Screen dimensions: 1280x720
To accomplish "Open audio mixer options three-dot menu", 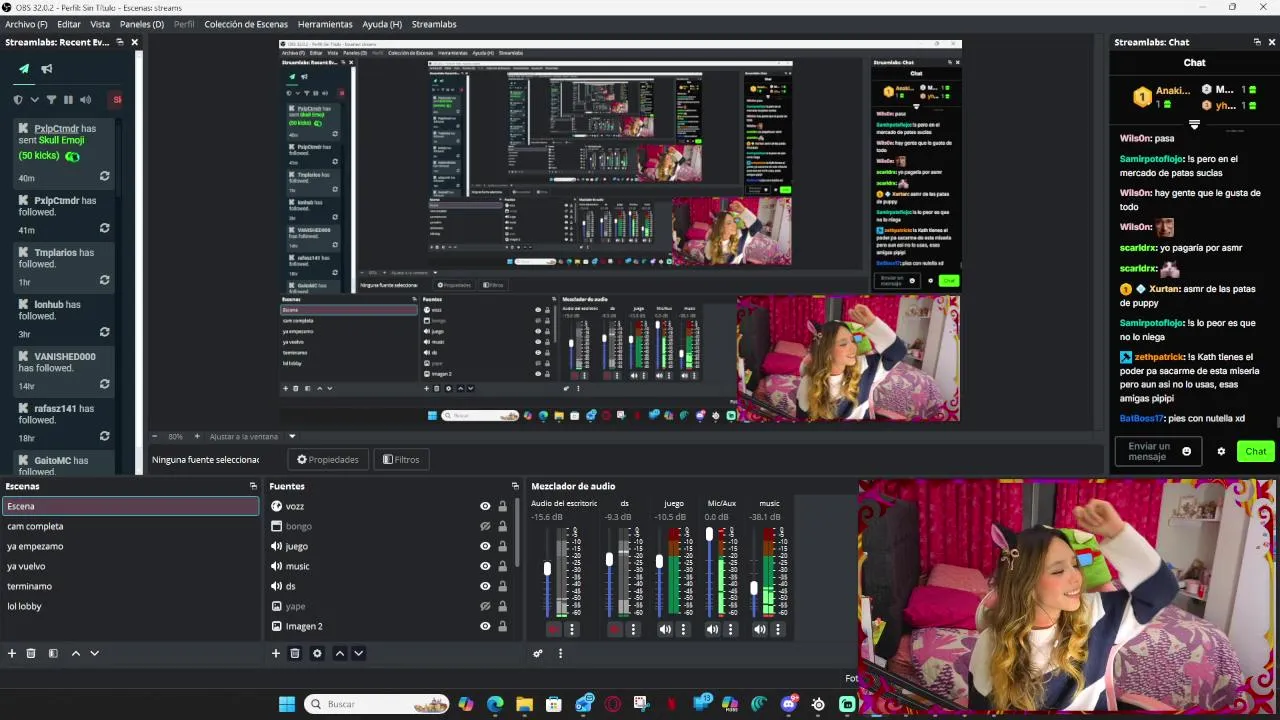I will pyautogui.click(x=560, y=653).
